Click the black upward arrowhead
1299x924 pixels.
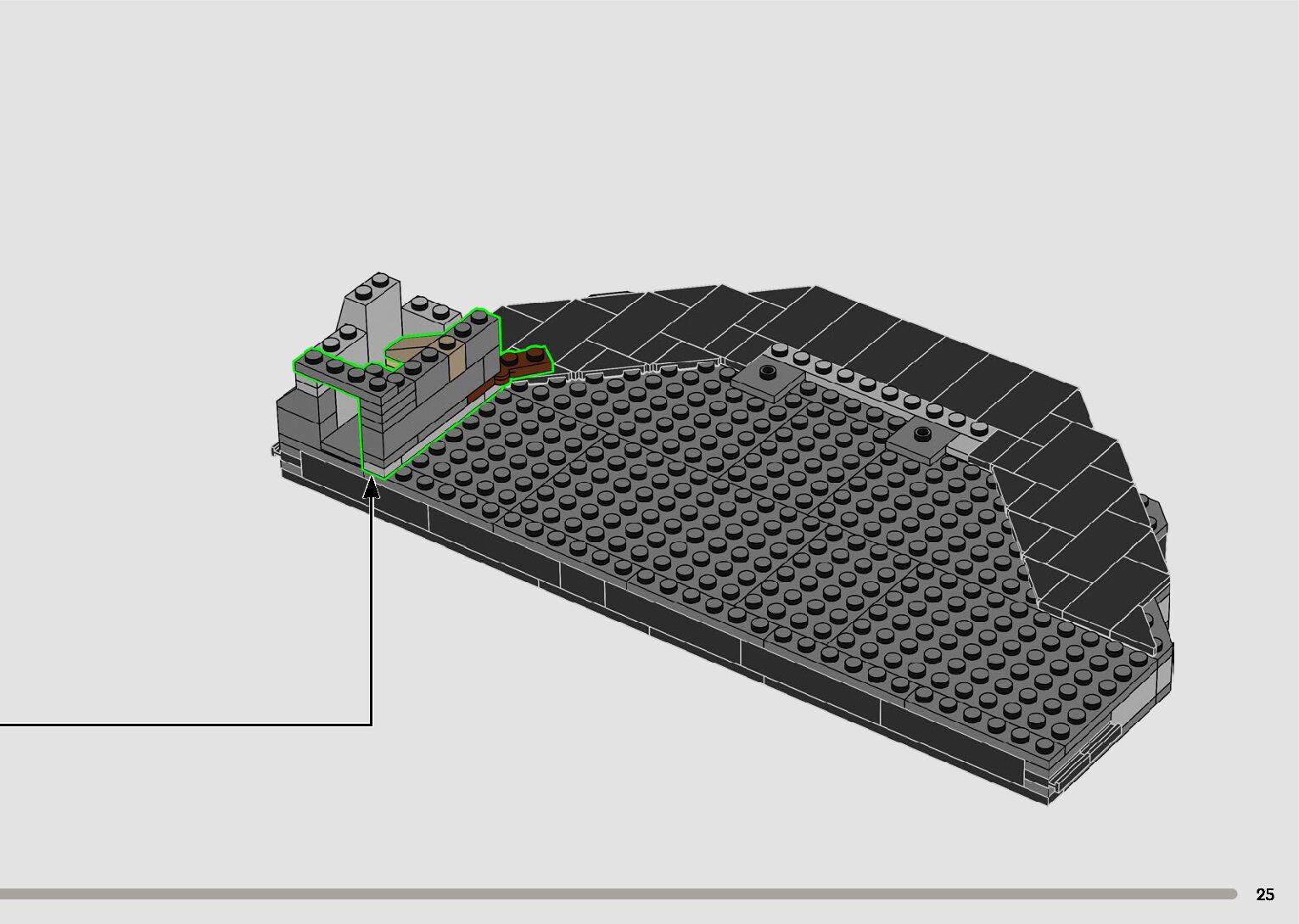[x=372, y=487]
